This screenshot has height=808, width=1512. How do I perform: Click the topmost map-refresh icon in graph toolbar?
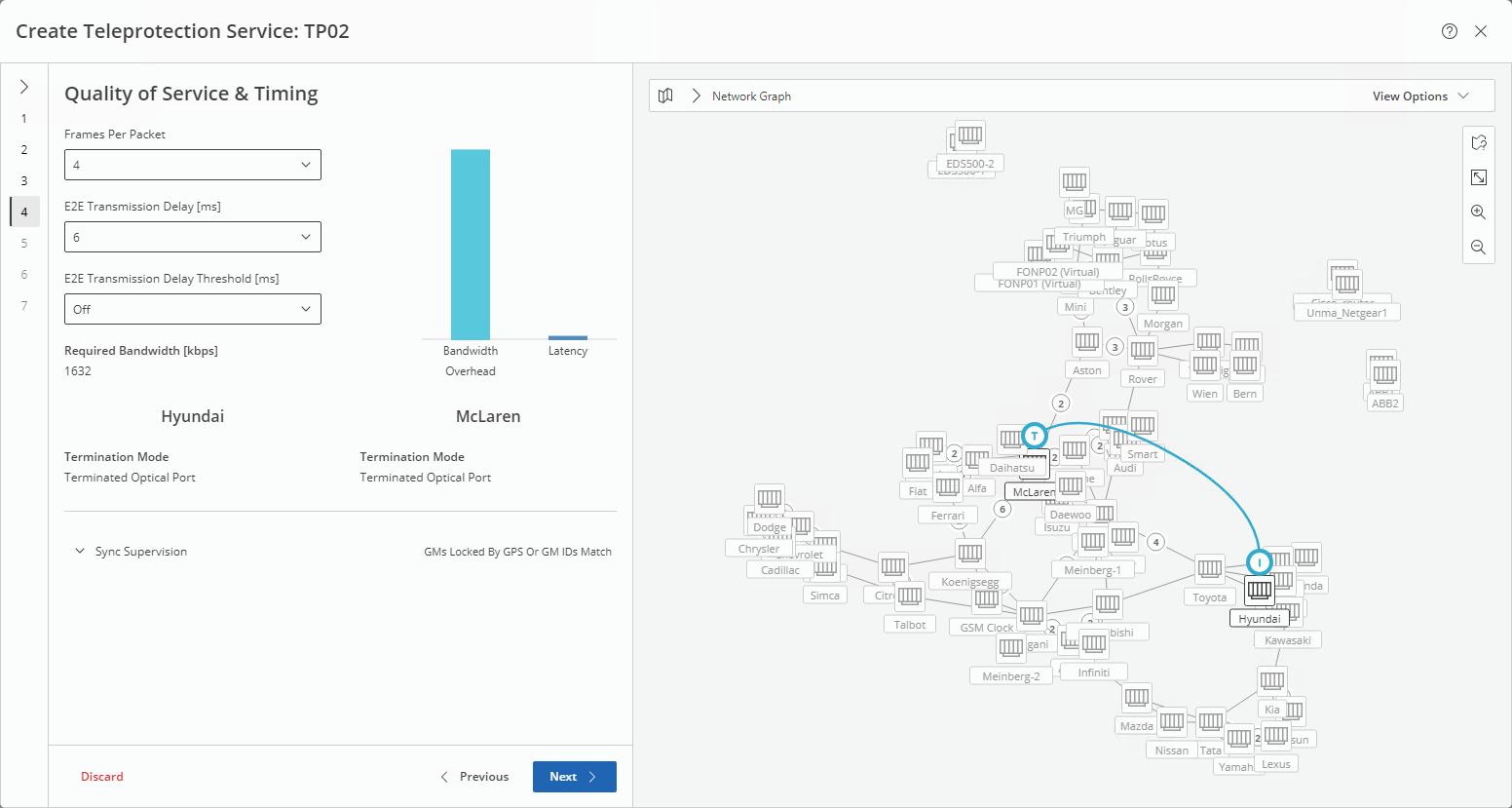pos(1478,142)
